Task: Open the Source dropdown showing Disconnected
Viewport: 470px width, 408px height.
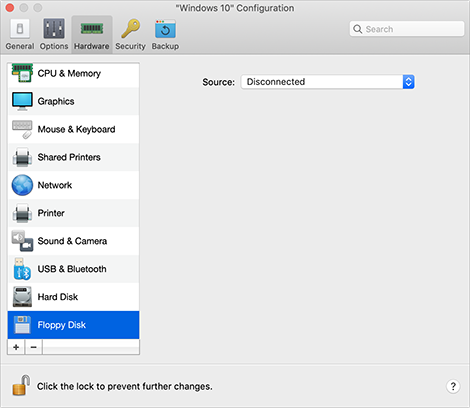Action: click(x=328, y=82)
